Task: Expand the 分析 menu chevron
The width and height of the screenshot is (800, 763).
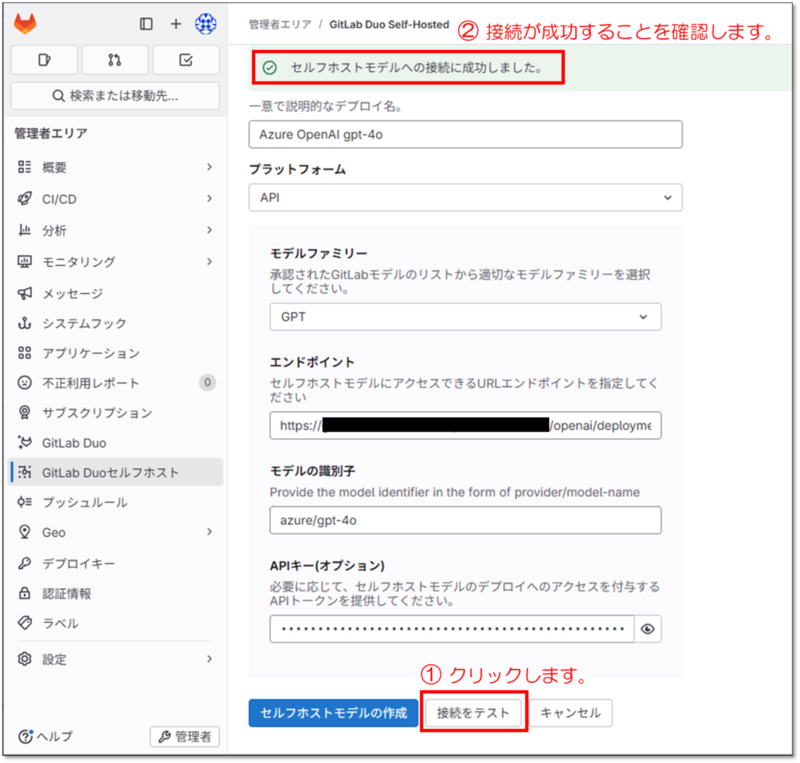Action: (209, 230)
